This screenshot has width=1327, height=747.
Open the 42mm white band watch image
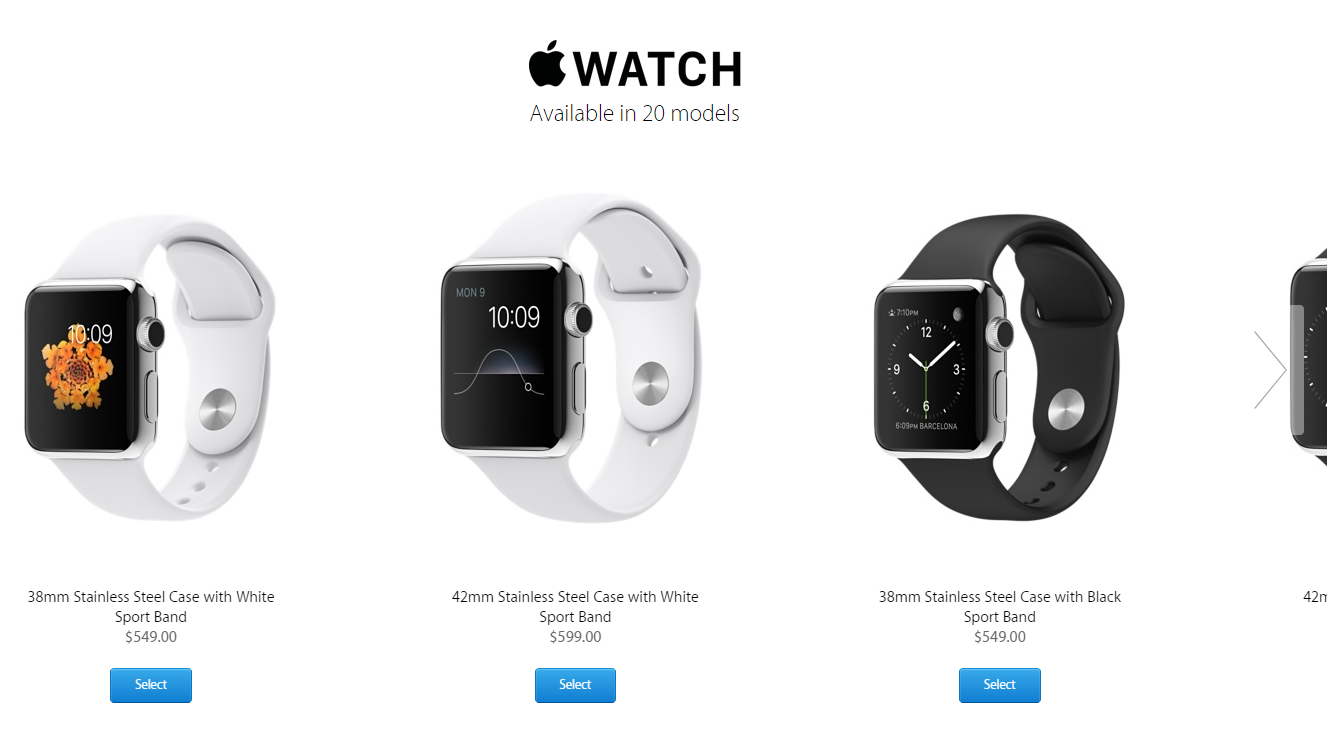click(x=572, y=357)
